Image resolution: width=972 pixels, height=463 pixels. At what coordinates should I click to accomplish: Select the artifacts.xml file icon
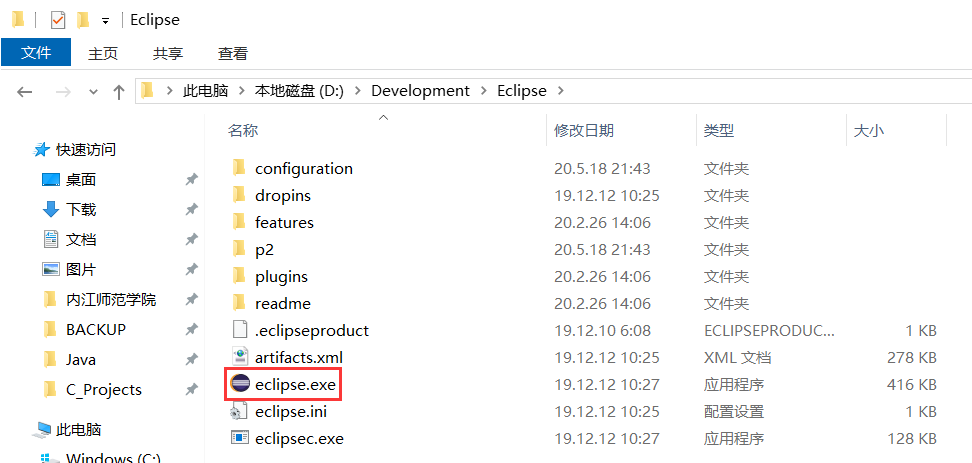(239, 358)
